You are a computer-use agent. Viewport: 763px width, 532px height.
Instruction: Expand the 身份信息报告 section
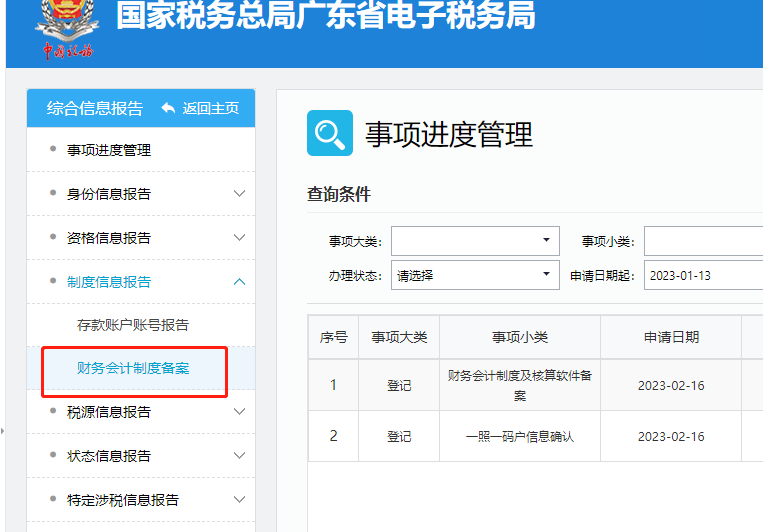click(x=238, y=194)
